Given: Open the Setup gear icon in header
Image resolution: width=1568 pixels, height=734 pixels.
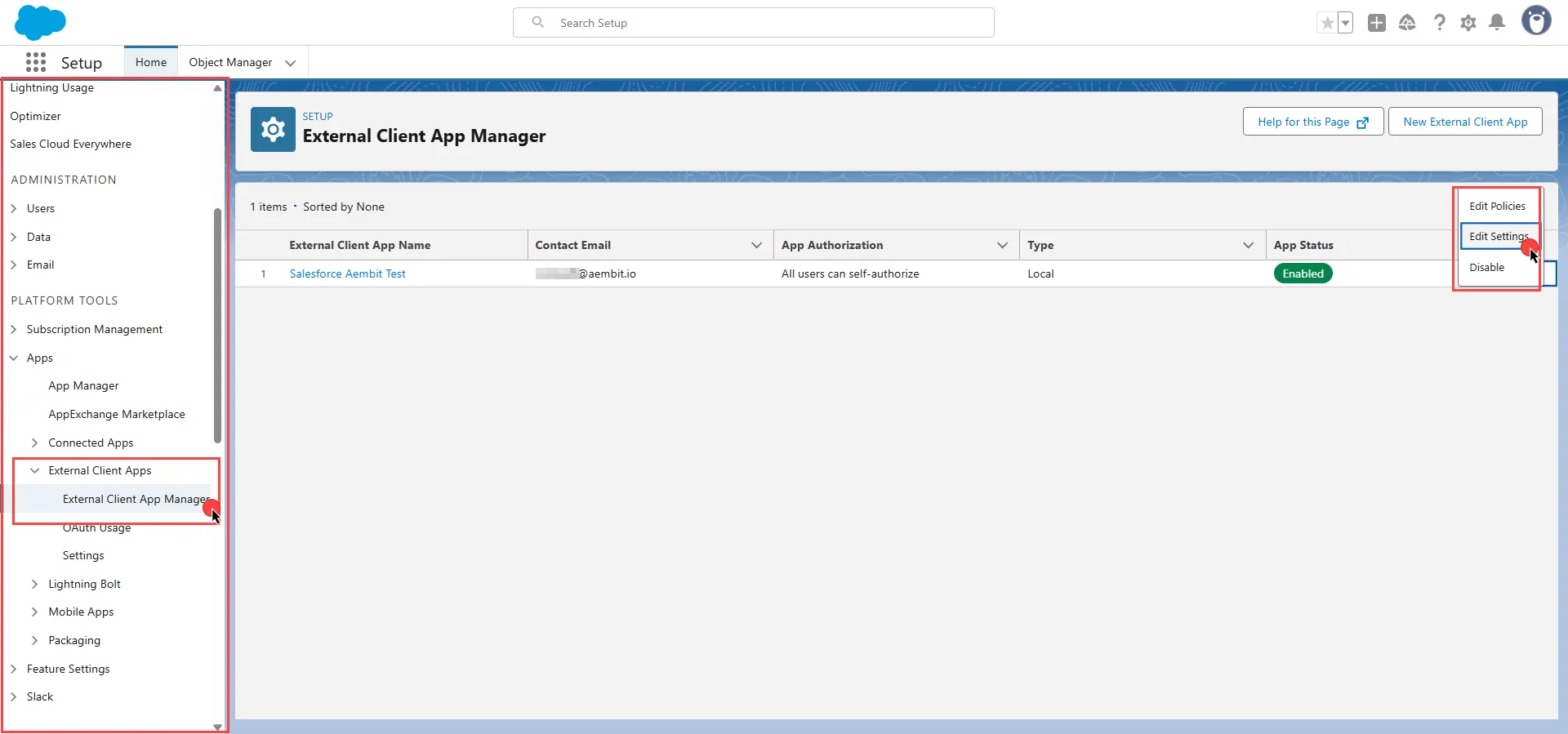Looking at the screenshot, I should pos(1468,23).
